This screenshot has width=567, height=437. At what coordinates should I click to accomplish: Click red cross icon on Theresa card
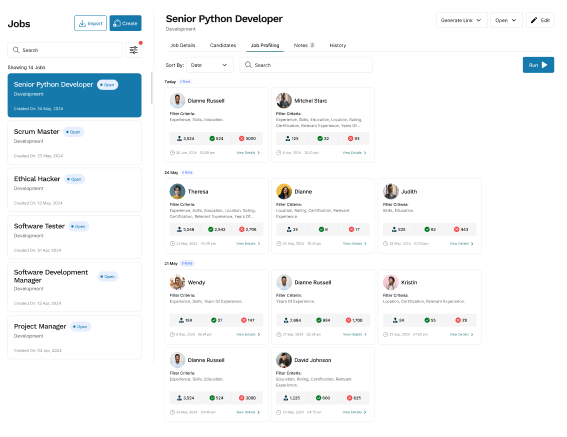point(242,229)
